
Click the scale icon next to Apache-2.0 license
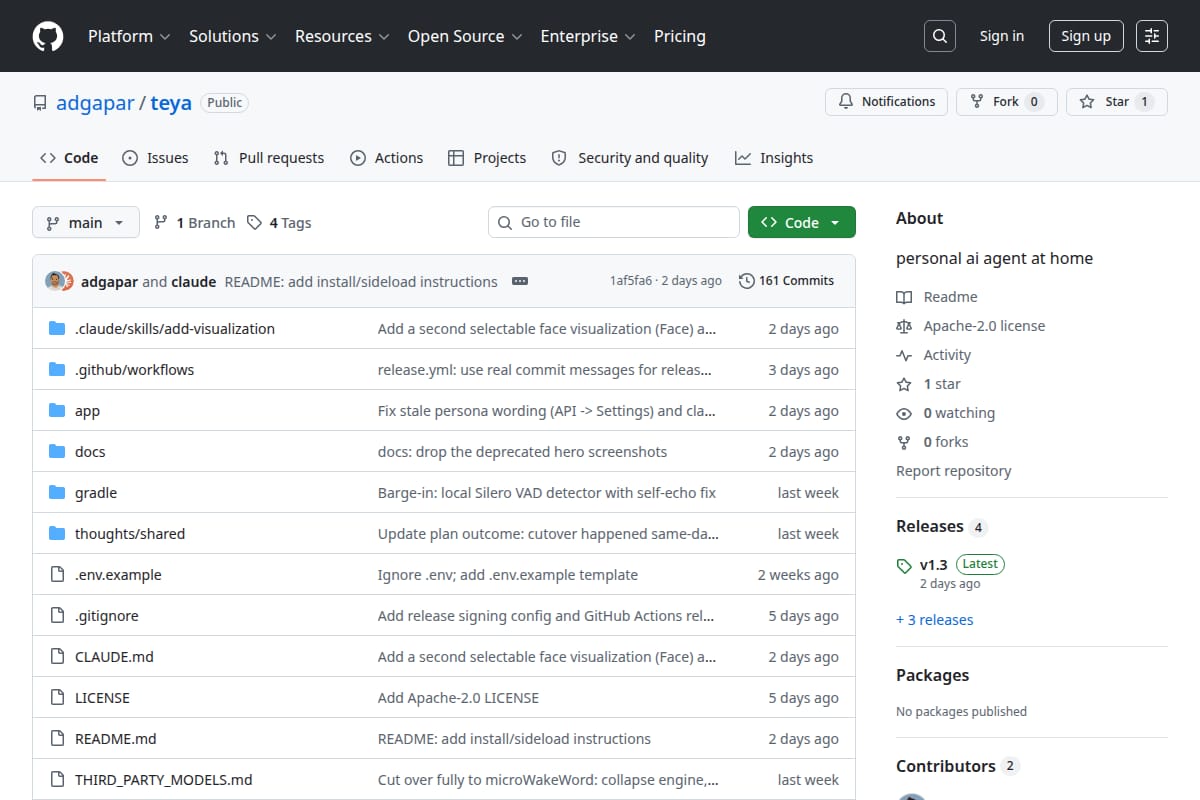tap(904, 326)
